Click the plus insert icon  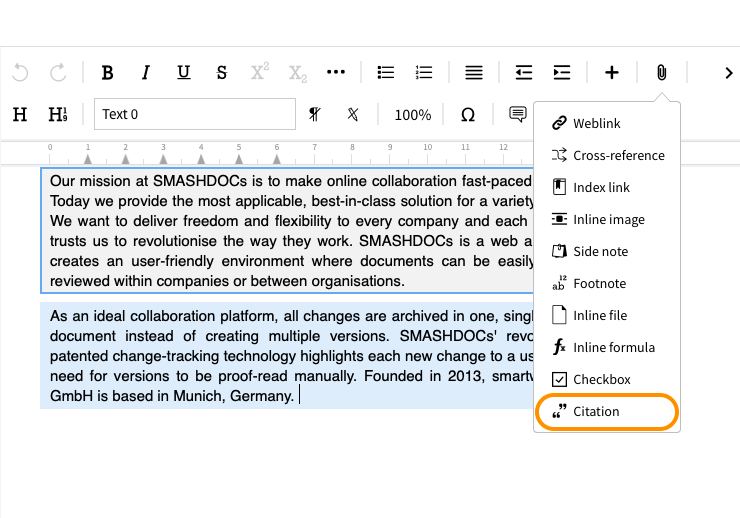click(x=612, y=72)
